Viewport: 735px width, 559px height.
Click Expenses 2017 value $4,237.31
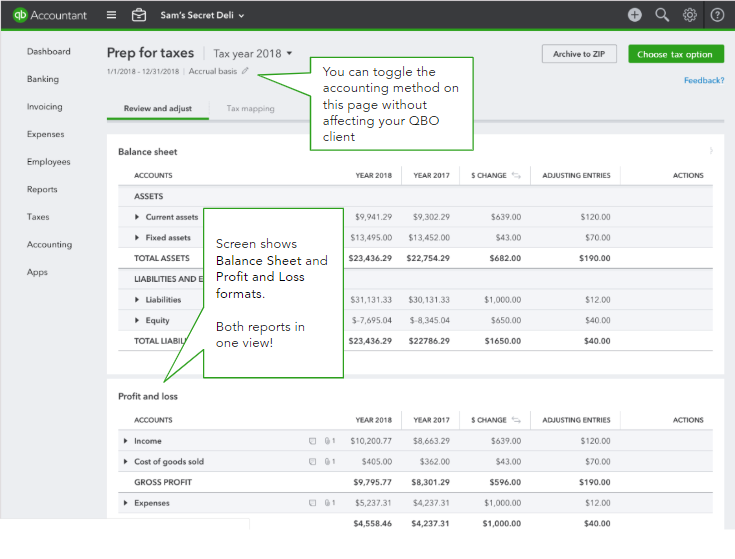431,503
